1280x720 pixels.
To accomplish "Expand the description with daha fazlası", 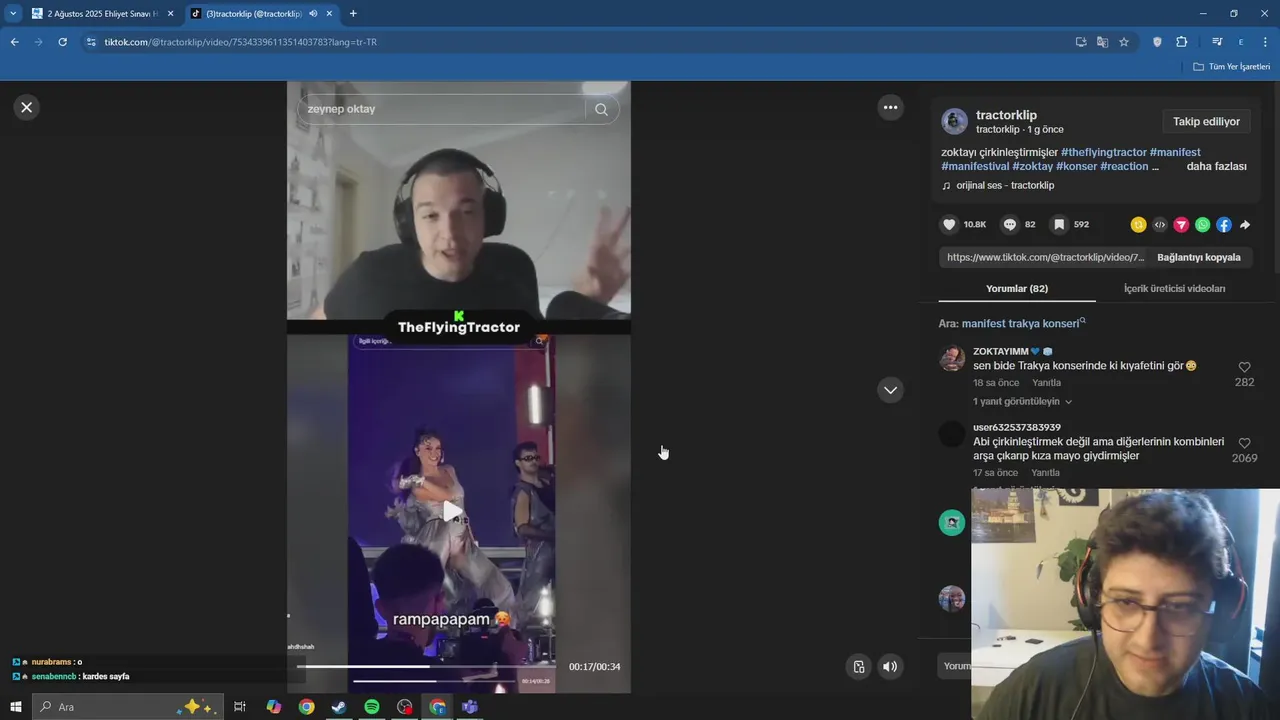I will (1216, 166).
